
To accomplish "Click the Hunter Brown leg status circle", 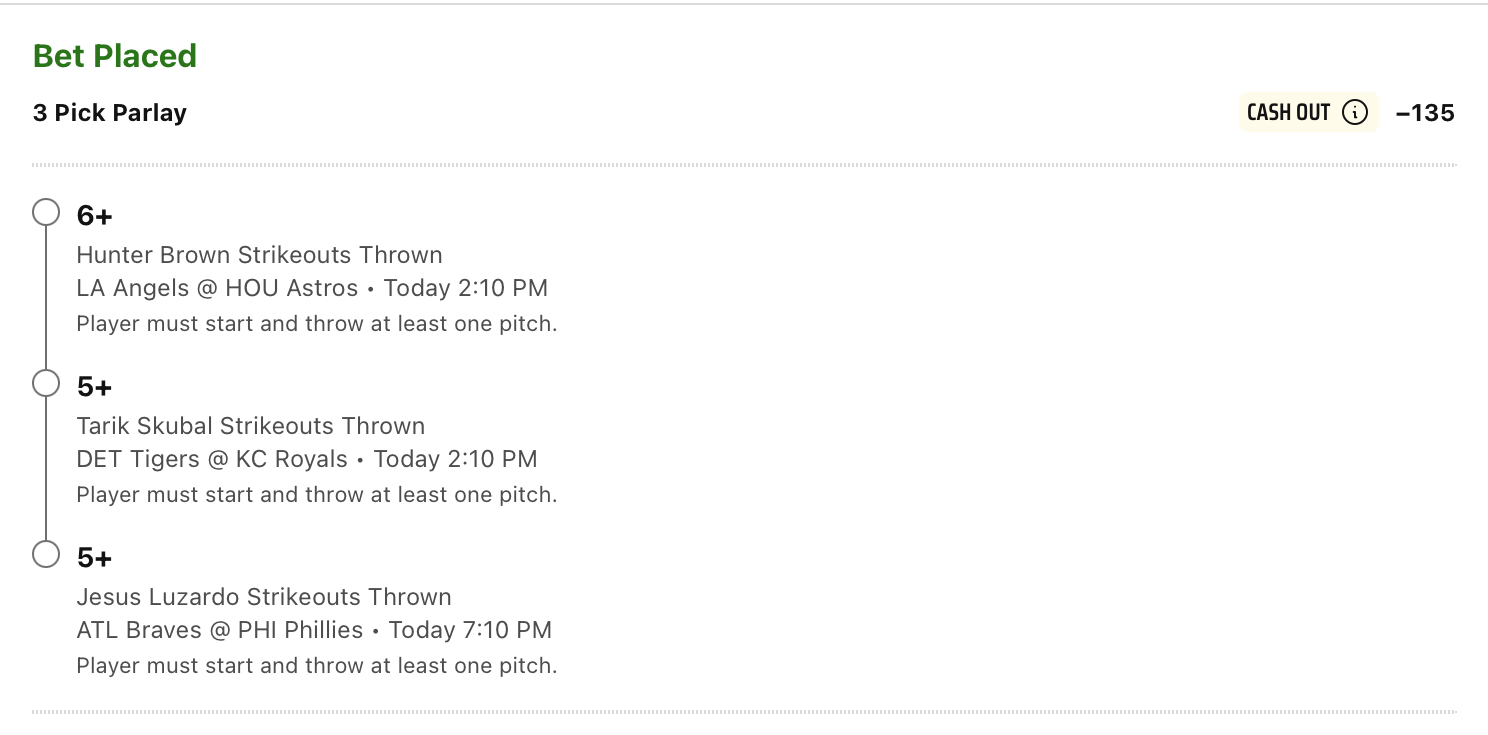I will 46,212.
